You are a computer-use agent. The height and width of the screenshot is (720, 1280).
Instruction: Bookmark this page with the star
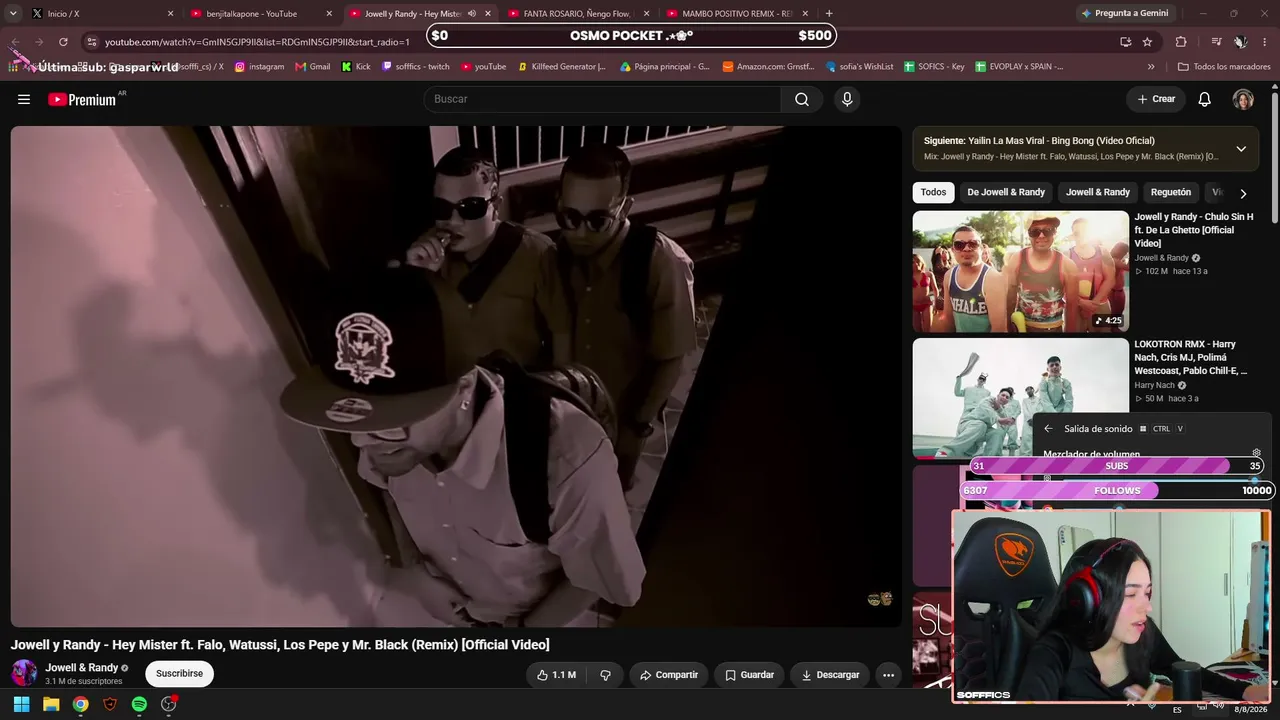[x=1147, y=42]
